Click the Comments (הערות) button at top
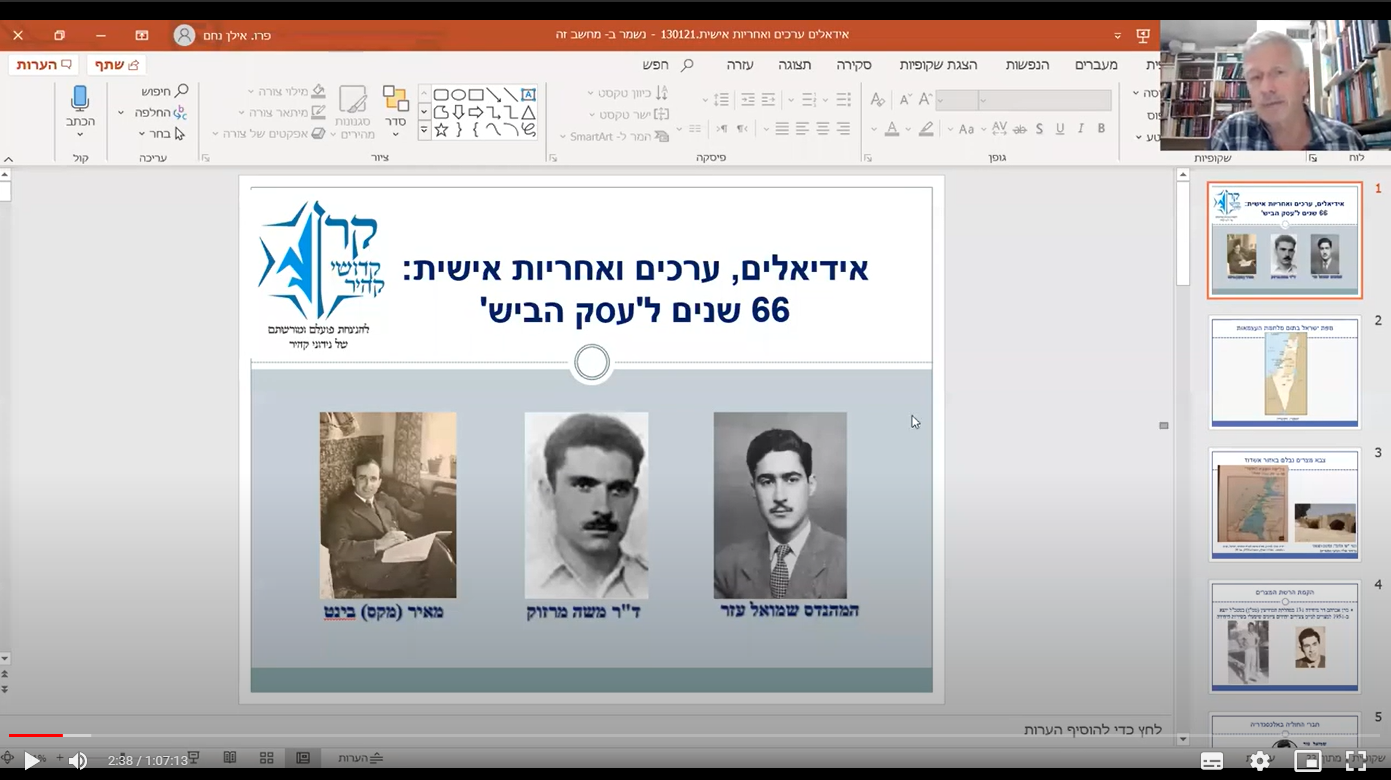Image resolution: width=1391 pixels, height=780 pixels. pyautogui.click(x=44, y=64)
